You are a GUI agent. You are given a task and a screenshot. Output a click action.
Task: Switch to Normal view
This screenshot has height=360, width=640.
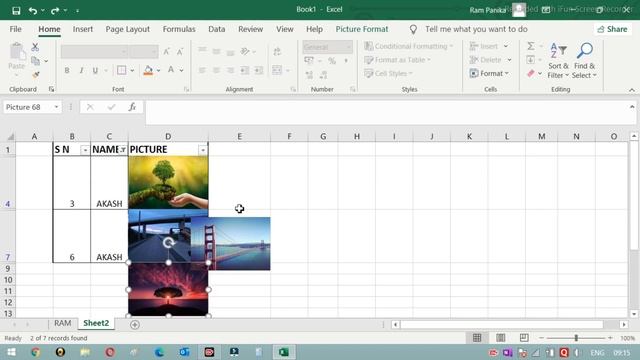pos(477,338)
